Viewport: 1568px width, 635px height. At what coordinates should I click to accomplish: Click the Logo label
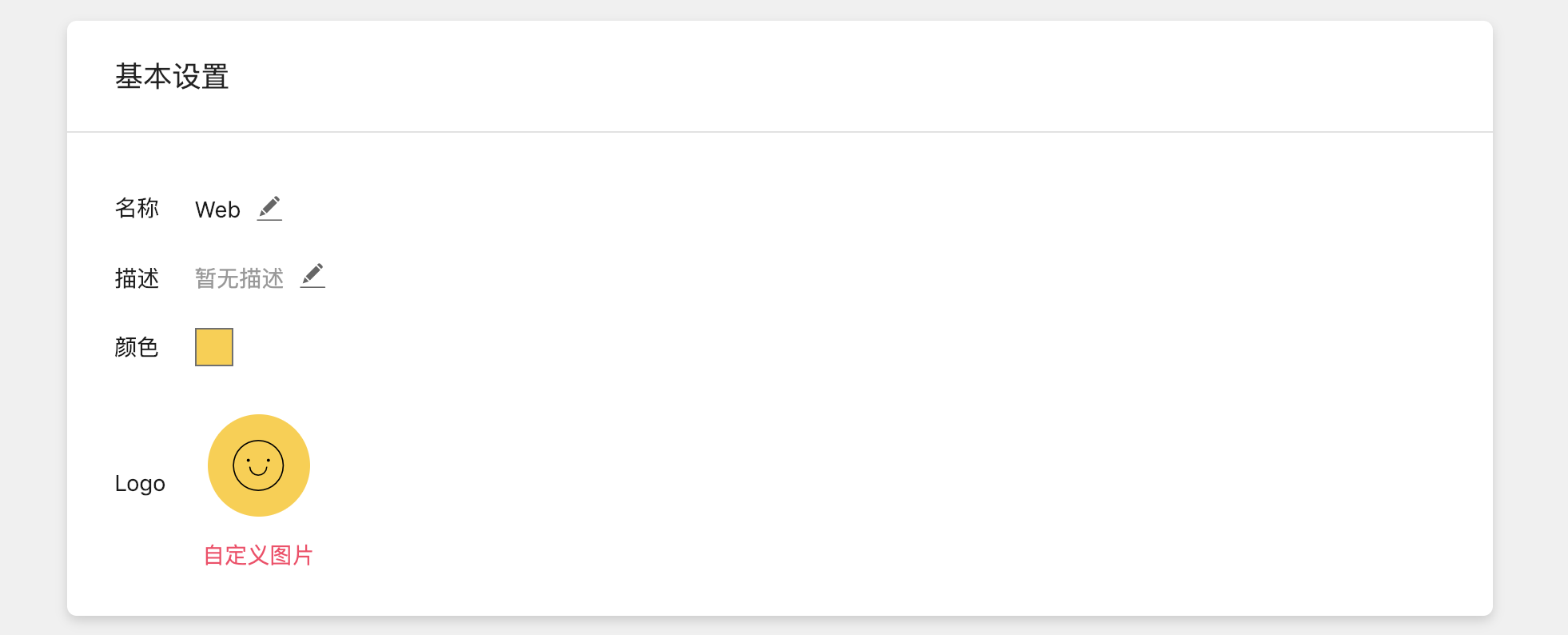140,484
